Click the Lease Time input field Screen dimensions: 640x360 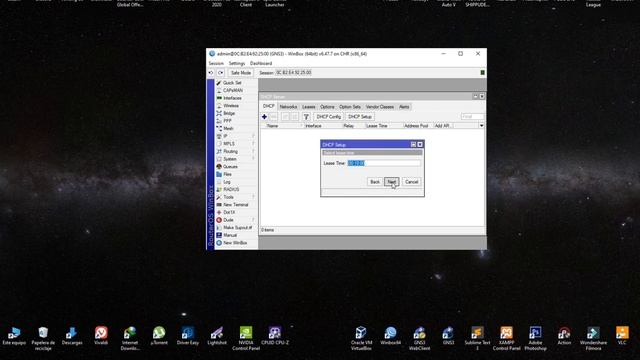(384, 163)
